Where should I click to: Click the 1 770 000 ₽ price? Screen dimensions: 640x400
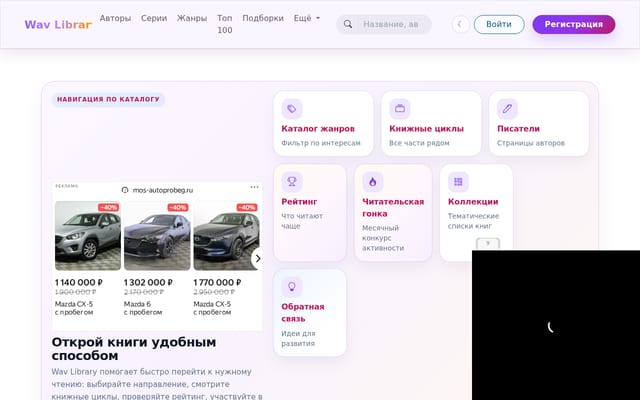click(217, 282)
